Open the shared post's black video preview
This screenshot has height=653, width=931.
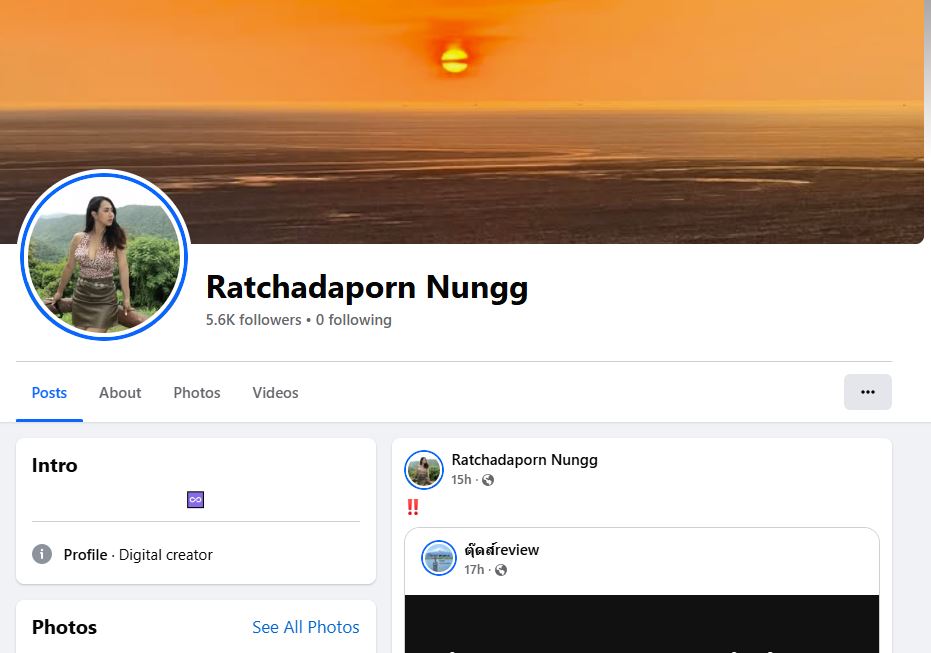[x=642, y=624]
